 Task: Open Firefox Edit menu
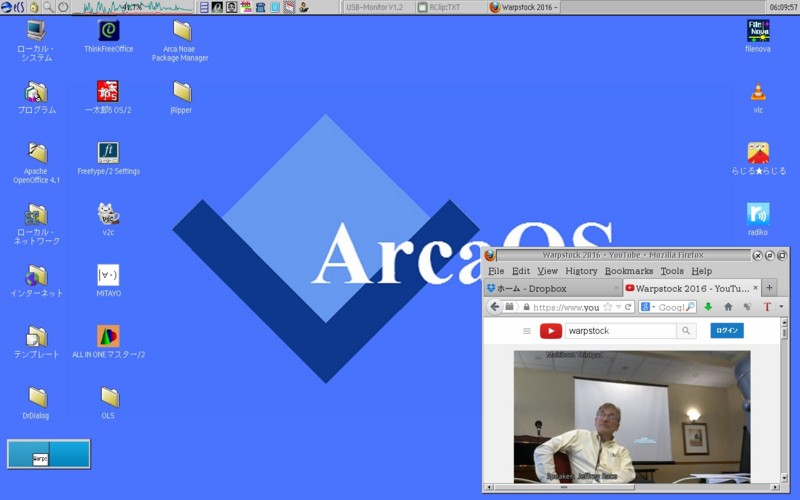click(x=521, y=271)
